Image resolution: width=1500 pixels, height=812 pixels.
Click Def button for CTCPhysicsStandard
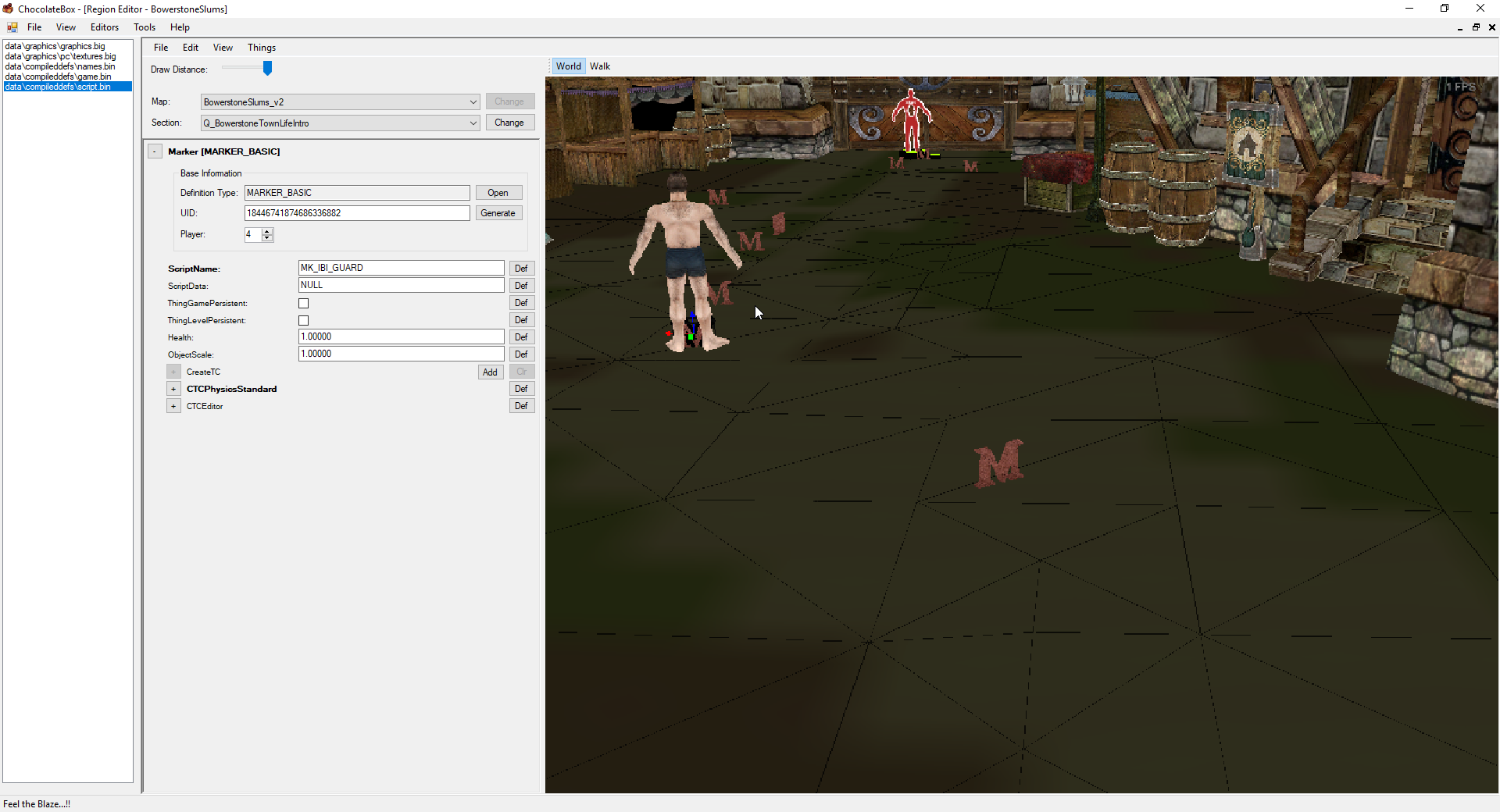(x=522, y=389)
